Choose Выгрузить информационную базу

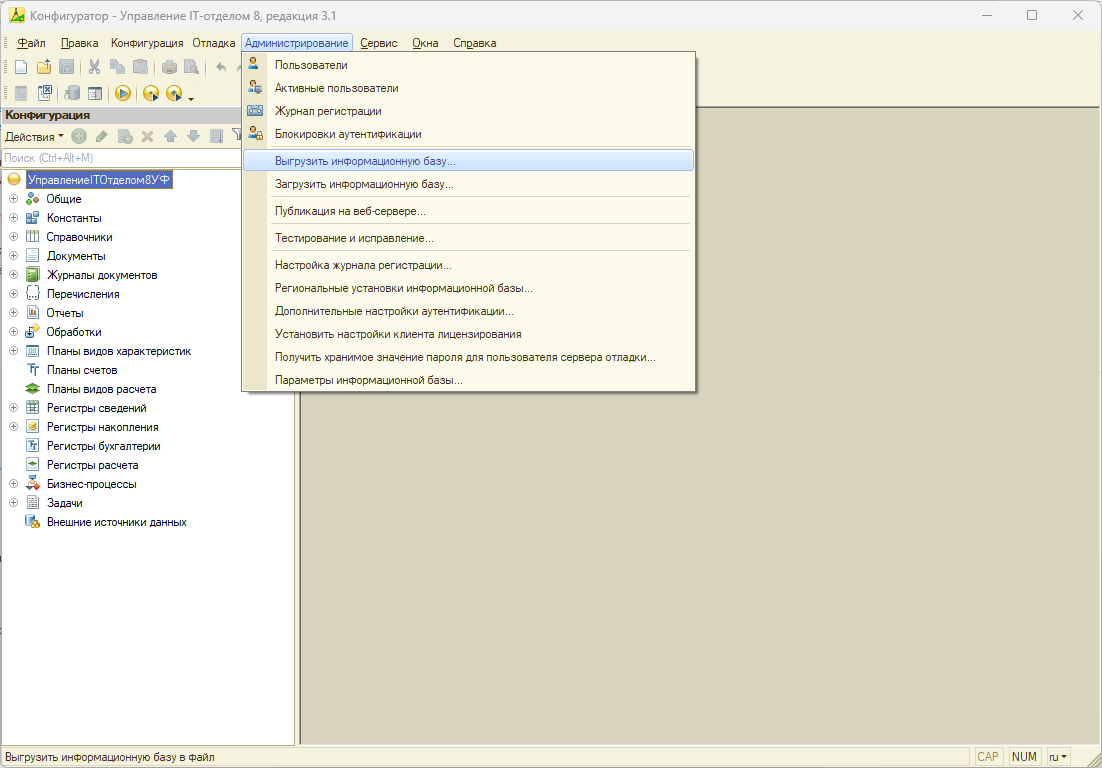(x=365, y=160)
